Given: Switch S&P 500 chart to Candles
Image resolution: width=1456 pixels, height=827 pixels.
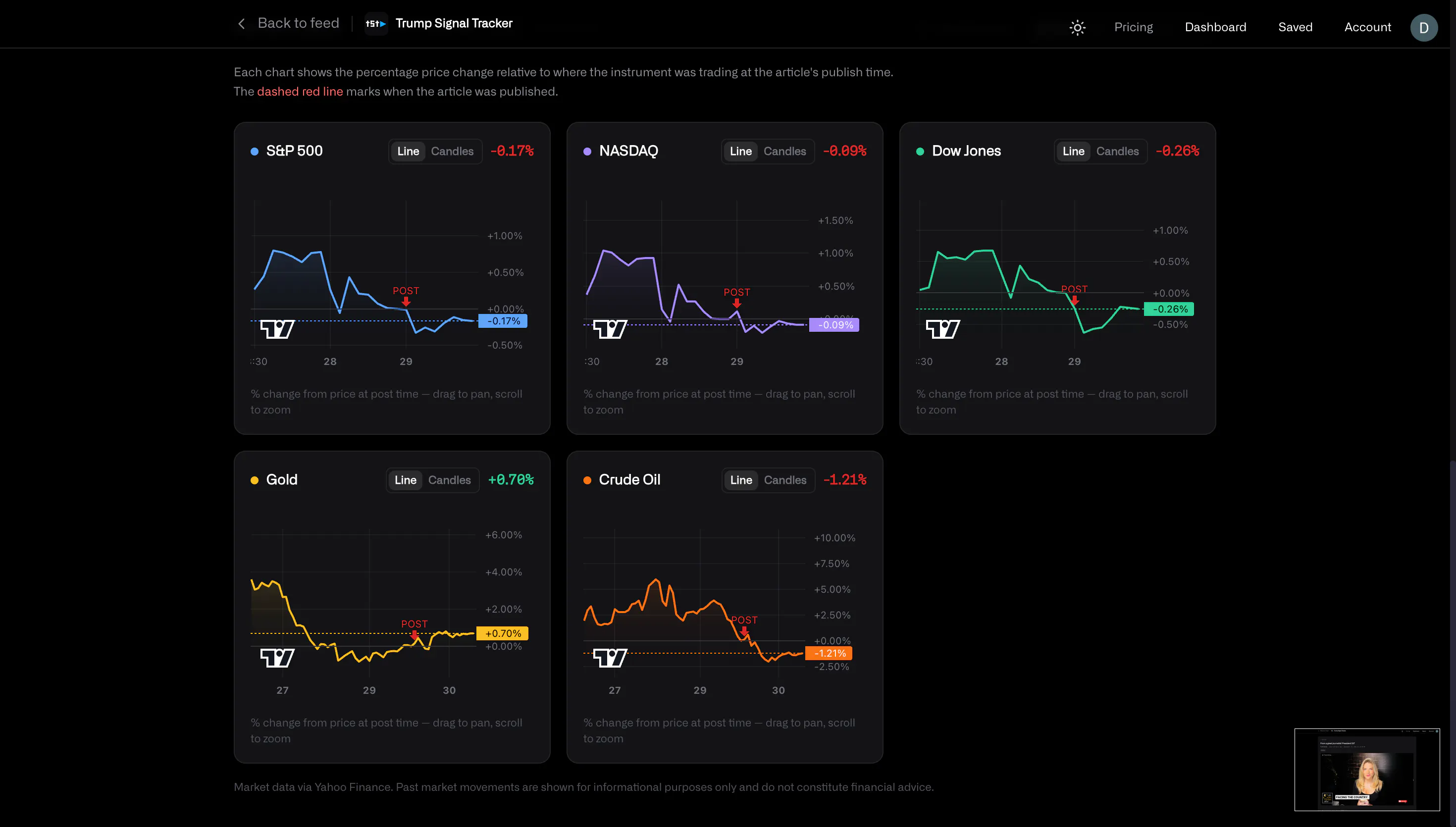Looking at the screenshot, I should [x=452, y=151].
